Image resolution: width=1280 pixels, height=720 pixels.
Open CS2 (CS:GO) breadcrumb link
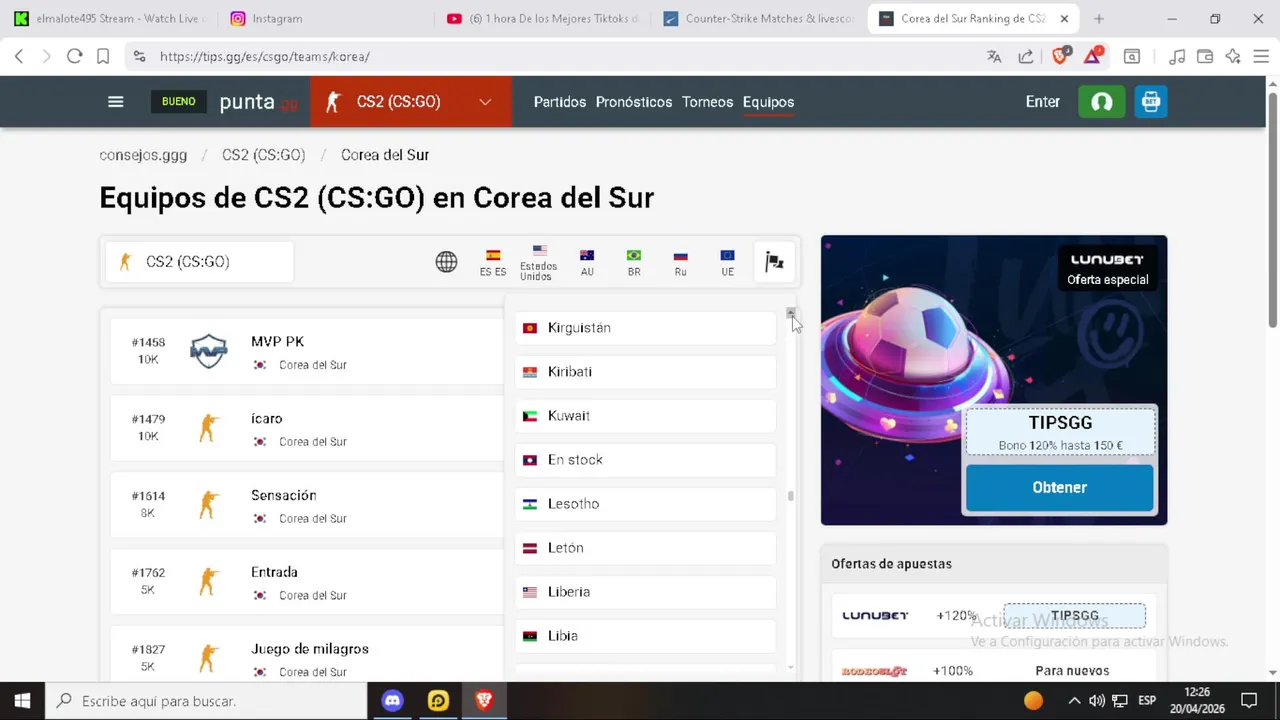[x=263, y=155]
